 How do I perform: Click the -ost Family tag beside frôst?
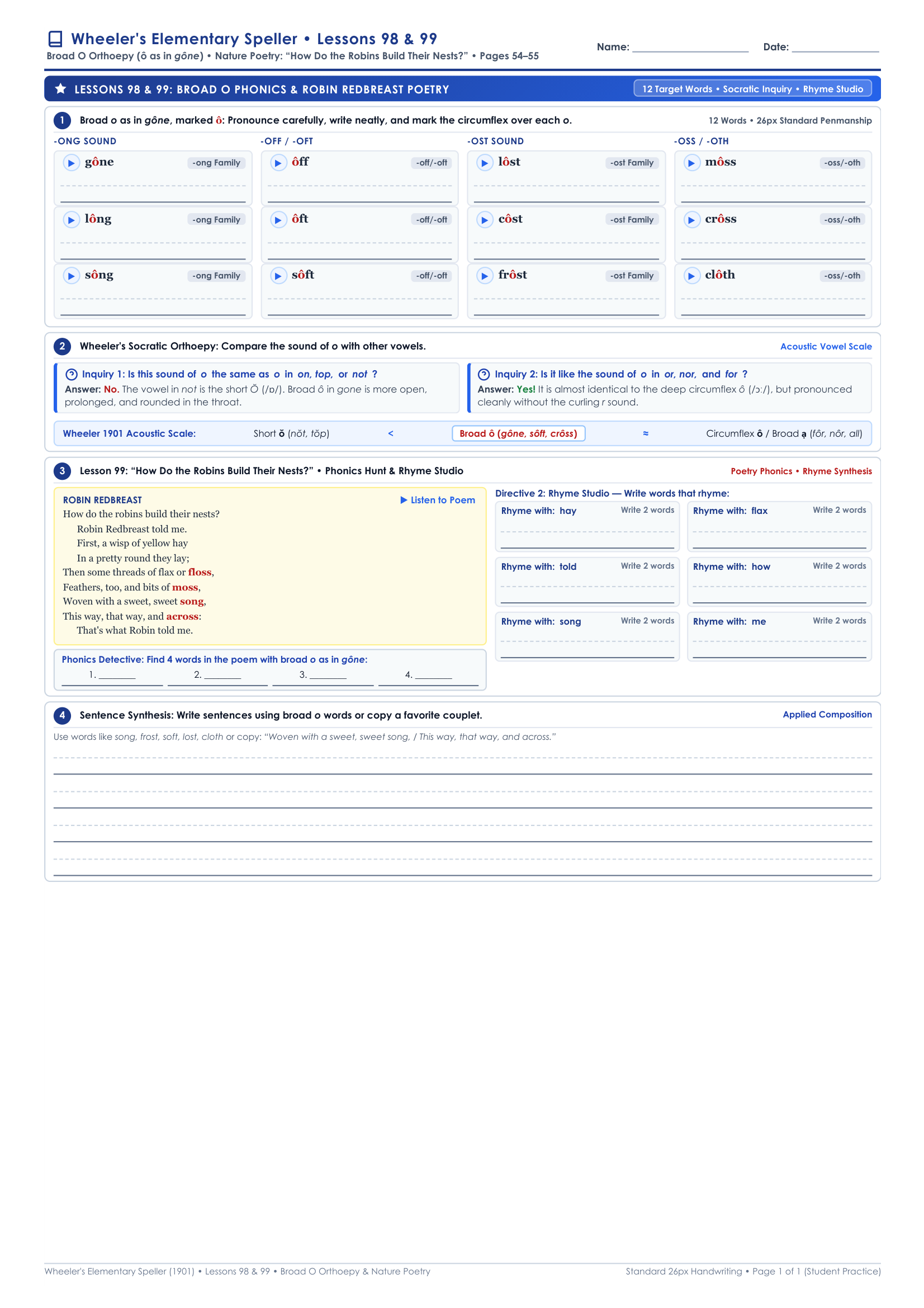(x=632, y=276)
